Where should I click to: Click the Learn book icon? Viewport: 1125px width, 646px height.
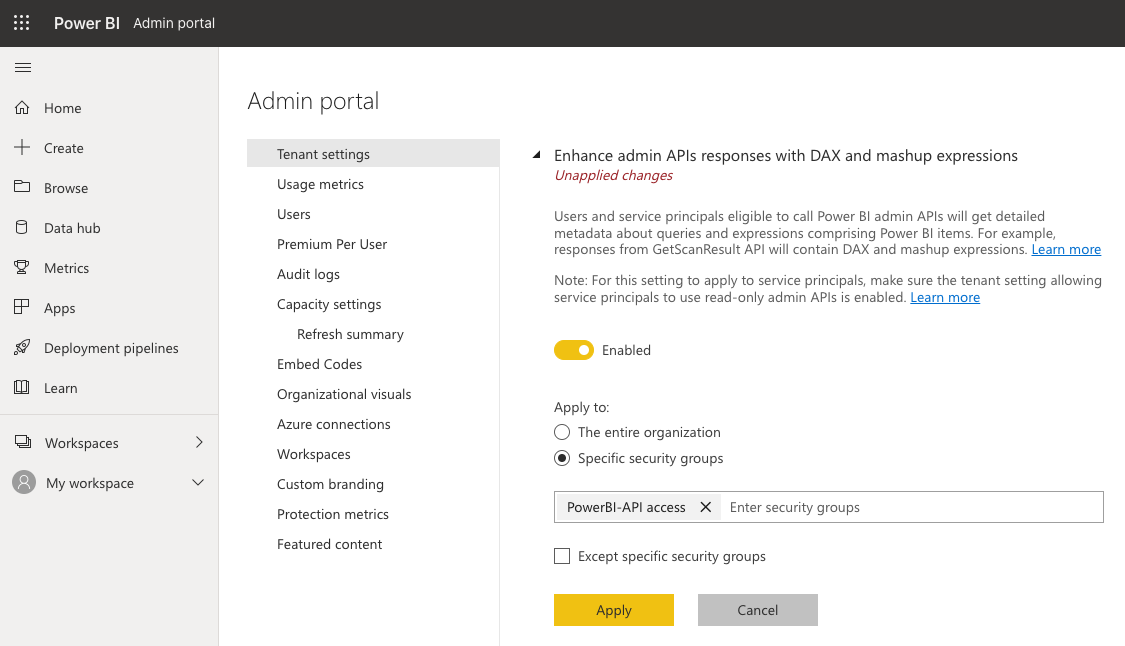[22, 388]
